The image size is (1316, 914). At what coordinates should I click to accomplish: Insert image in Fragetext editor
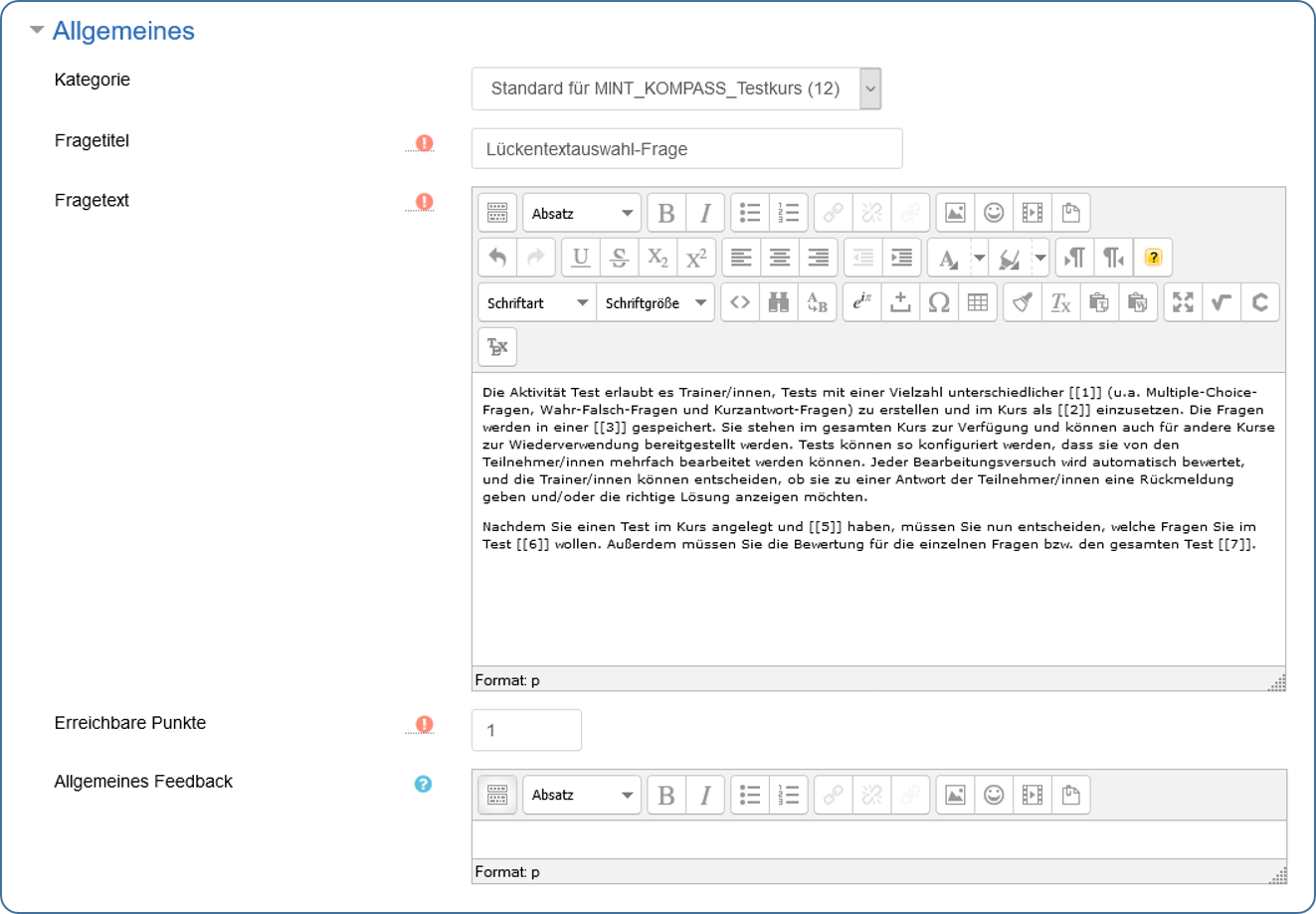coord(955,213)
